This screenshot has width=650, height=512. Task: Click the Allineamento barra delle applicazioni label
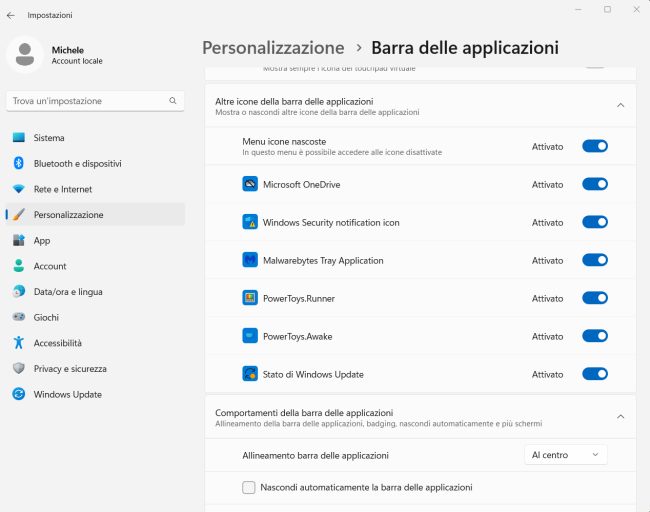coord(315,455)
